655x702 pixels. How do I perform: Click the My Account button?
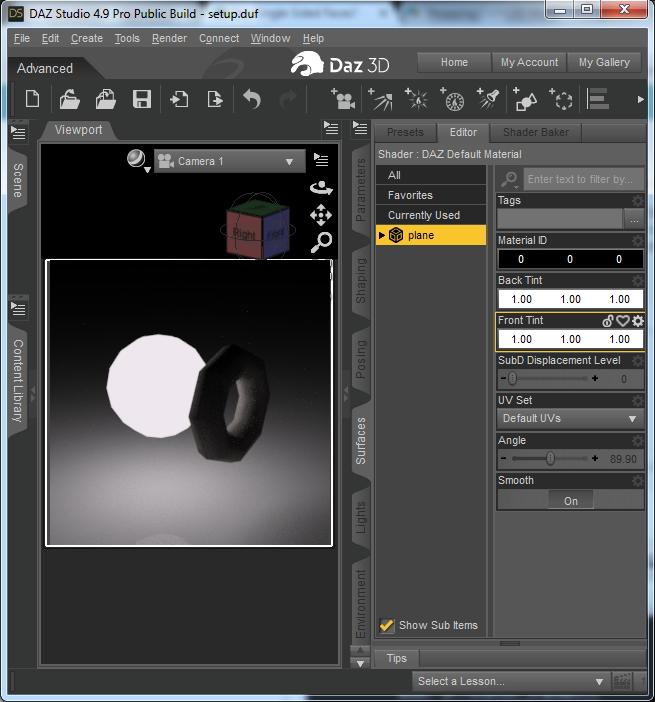[x=529, y=62]
